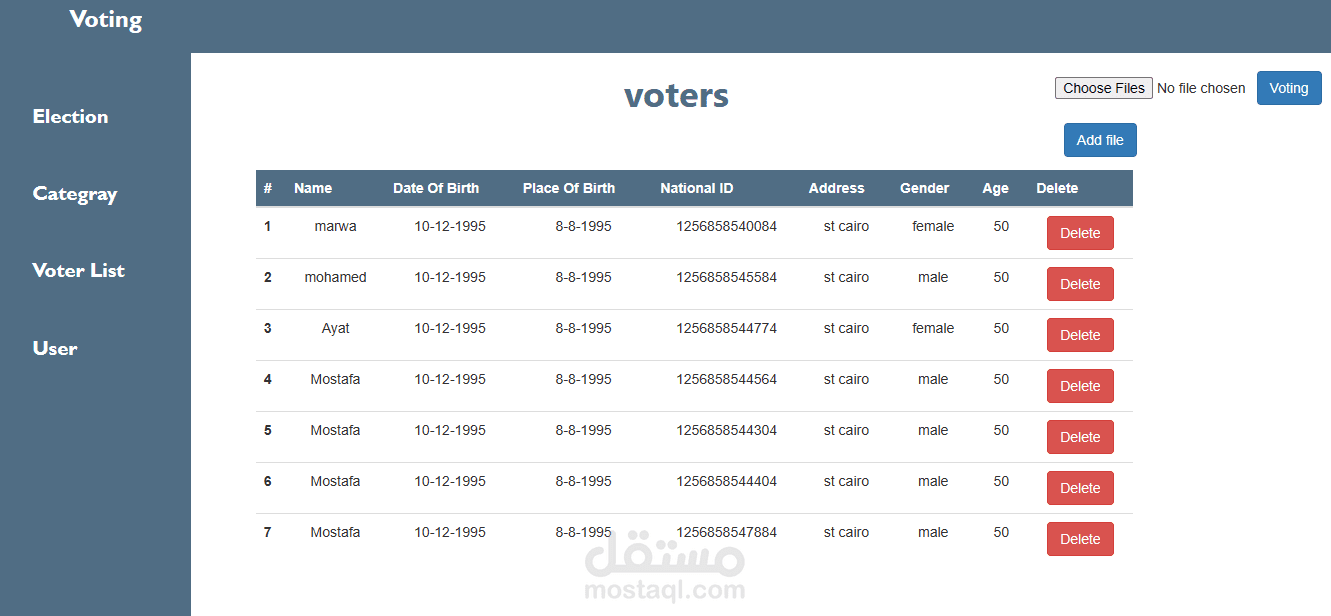Click the Choose Files button
The image size is (1331, 616).
click(1103, 88)
